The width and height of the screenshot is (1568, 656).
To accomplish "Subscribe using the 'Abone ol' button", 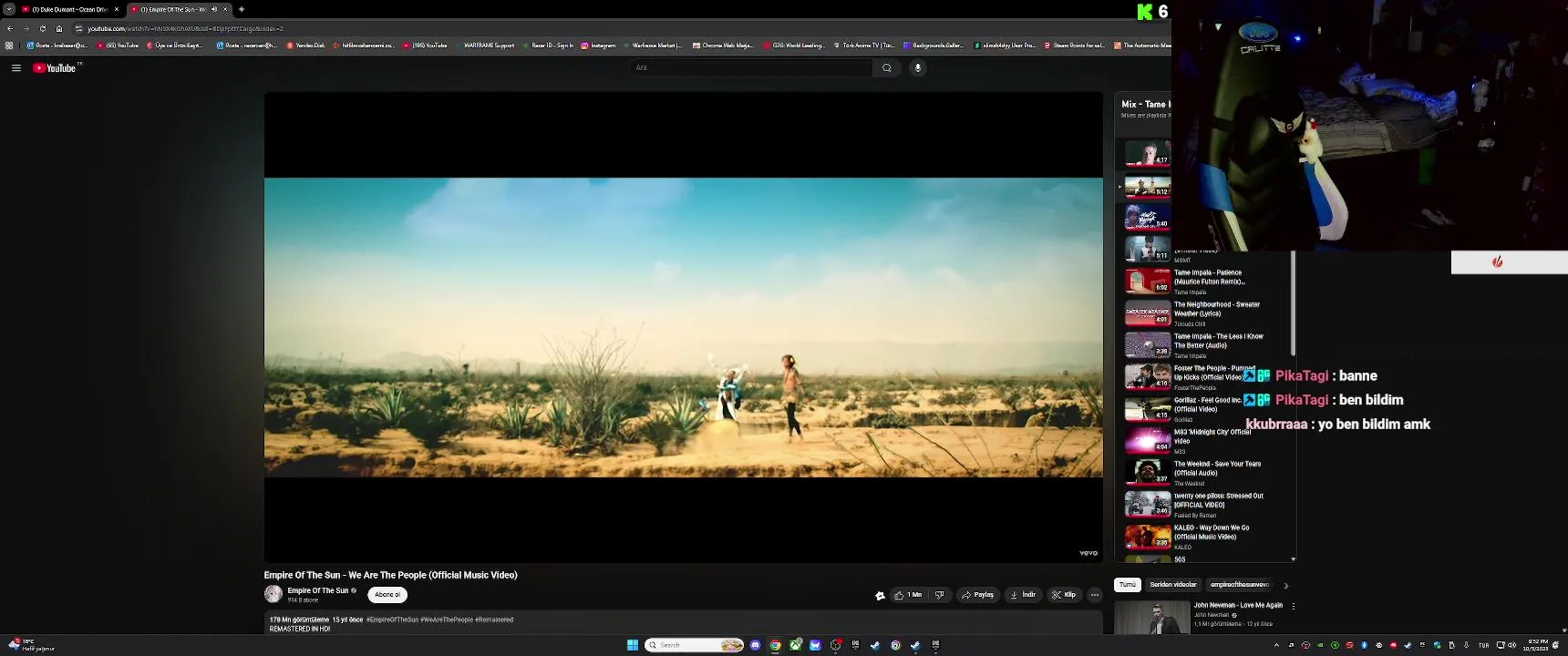I will [x=387, y=595].
